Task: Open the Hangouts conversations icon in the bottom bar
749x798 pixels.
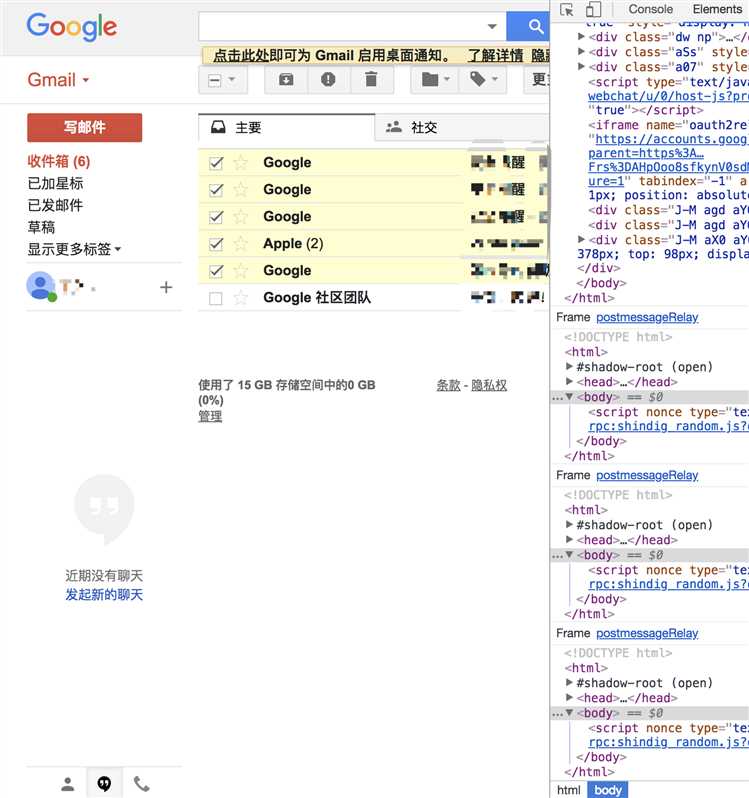Action: click(x=104, y=784)
